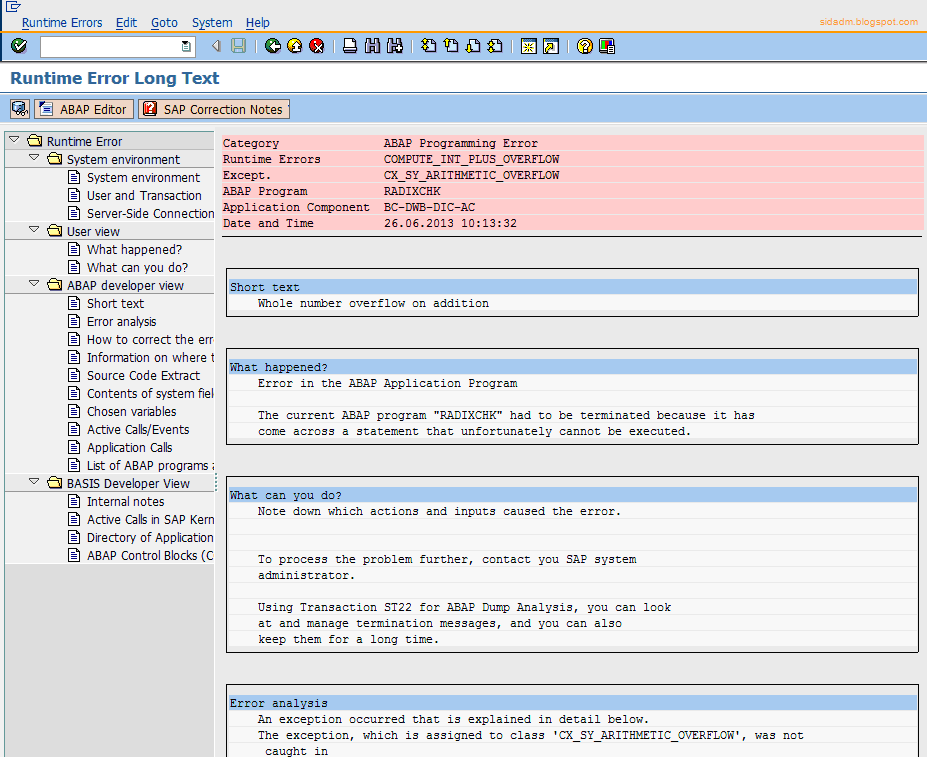The width and height of the screenshot is (927, 757).
Task: Select Application Calls tree item
Action: 129,448
